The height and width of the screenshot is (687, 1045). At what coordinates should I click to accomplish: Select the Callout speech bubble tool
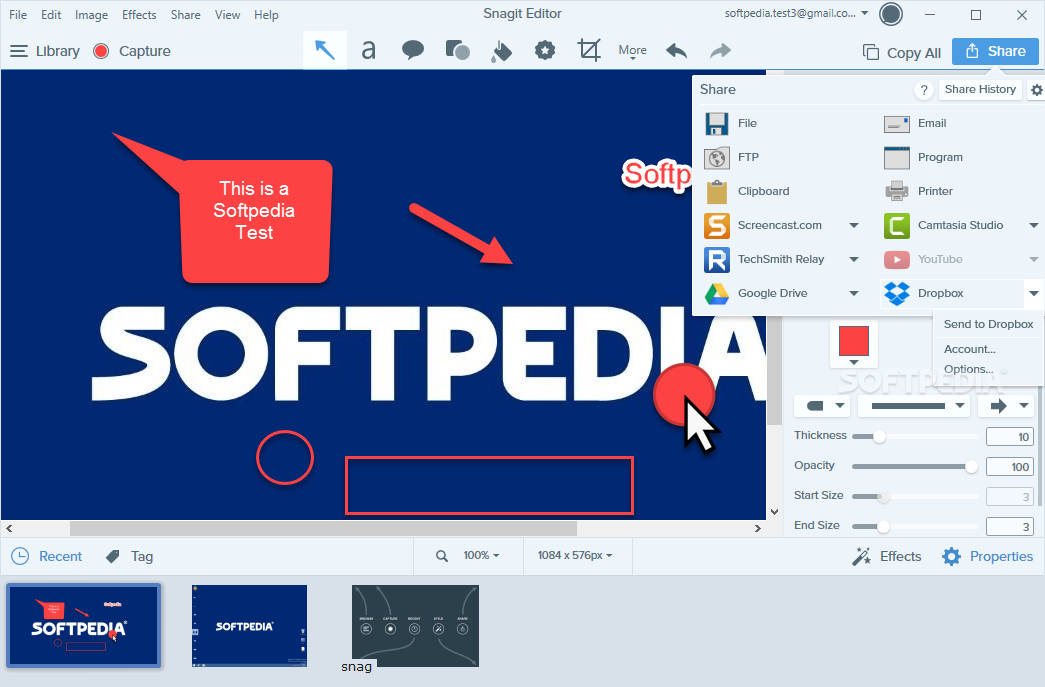[x=413, y=50]
